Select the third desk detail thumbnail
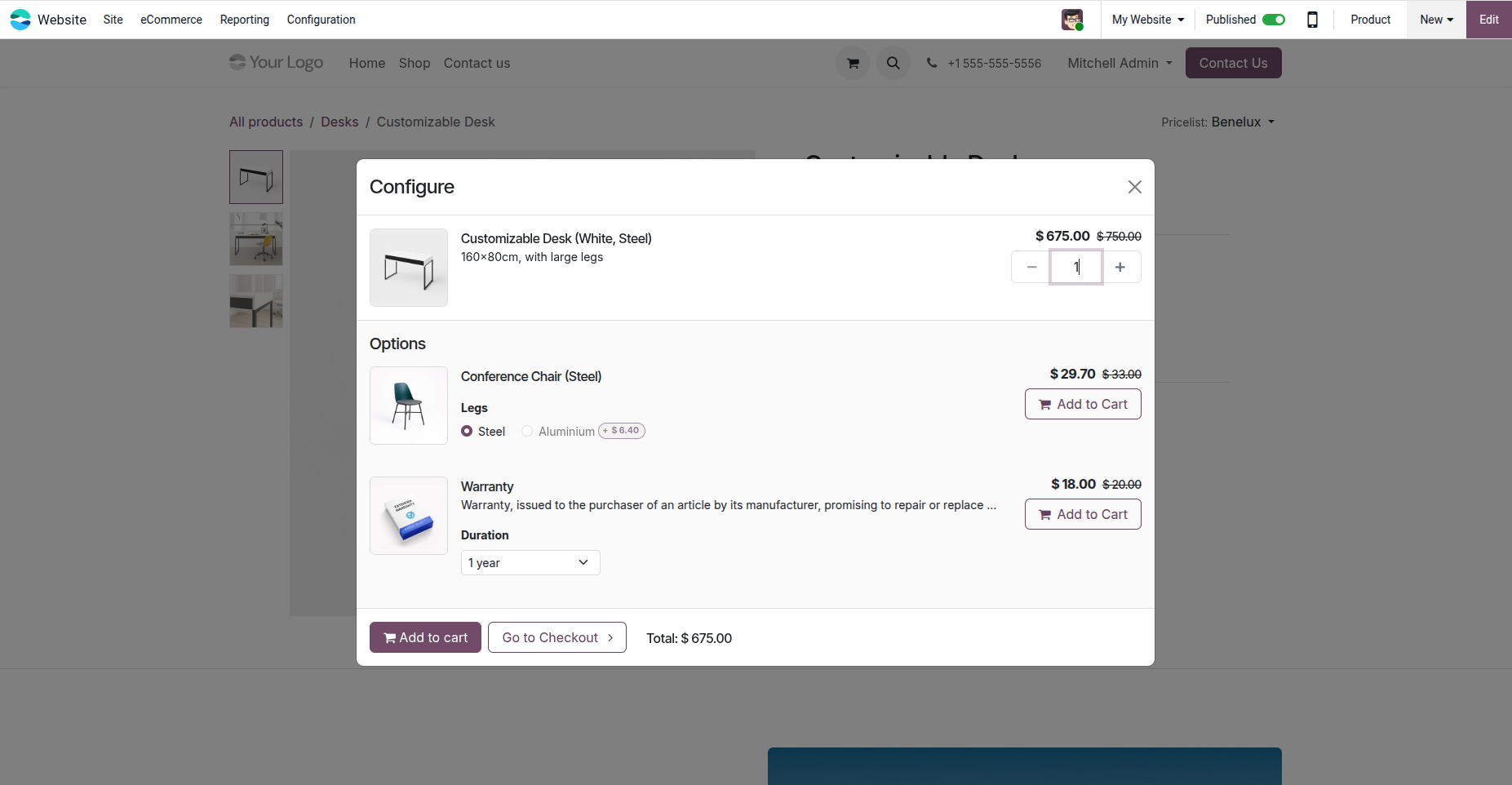This screenshot has width=1512, height=785. point(256,301)
